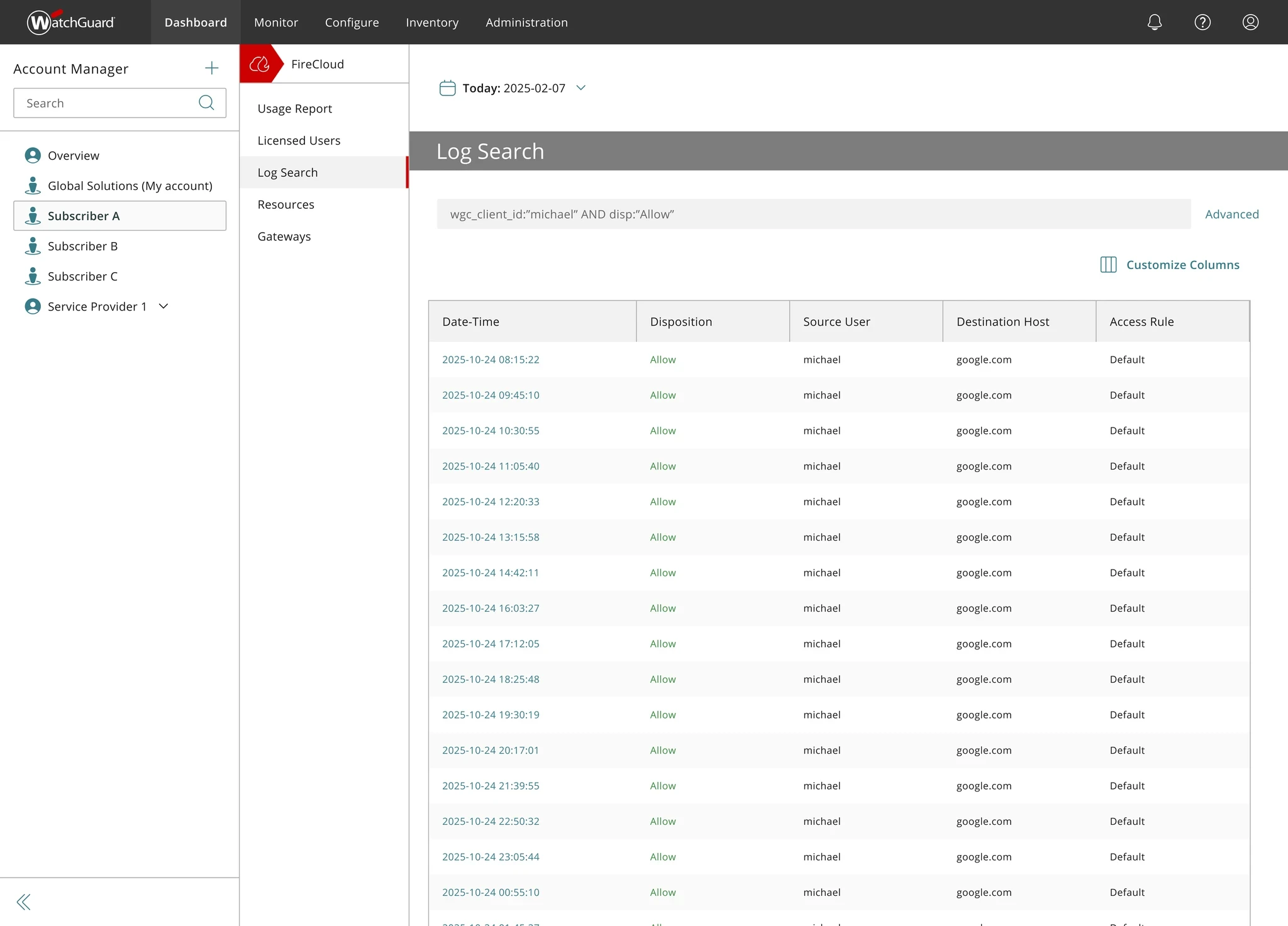Click the log search query field
The height and width of the screenshot is (926, 1288).
tap(814, 214)
